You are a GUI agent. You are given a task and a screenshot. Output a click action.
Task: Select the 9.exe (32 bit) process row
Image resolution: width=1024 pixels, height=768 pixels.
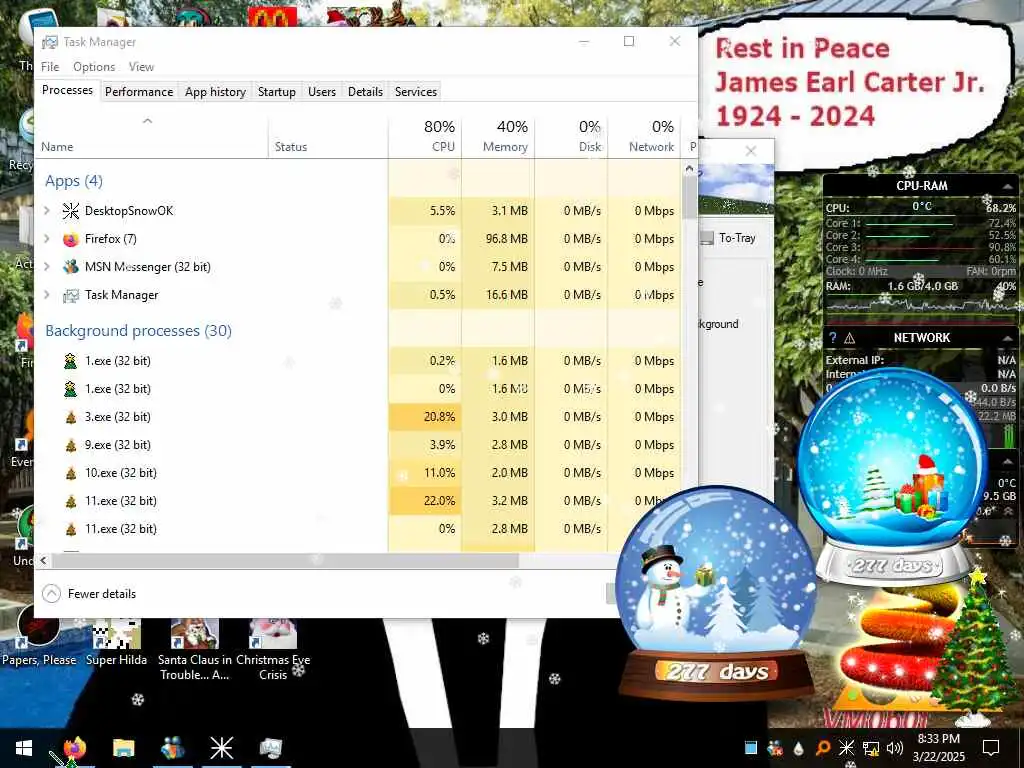click(x=358, y=445)
